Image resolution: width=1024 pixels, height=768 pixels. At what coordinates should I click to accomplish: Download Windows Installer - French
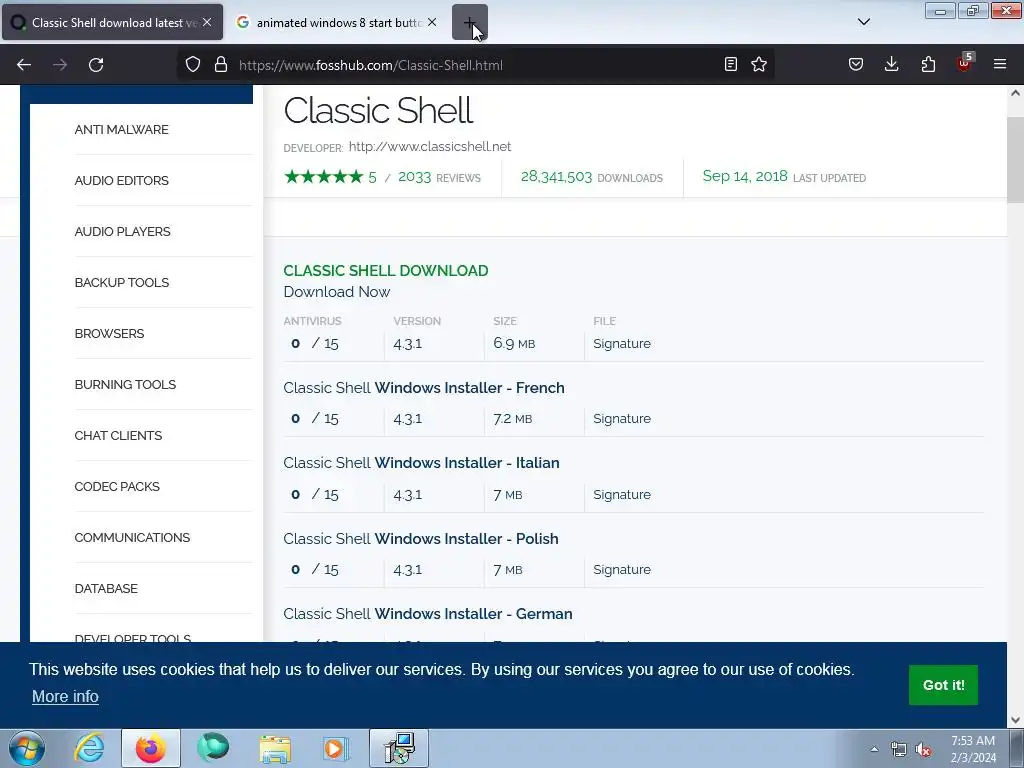pos(423,387)
